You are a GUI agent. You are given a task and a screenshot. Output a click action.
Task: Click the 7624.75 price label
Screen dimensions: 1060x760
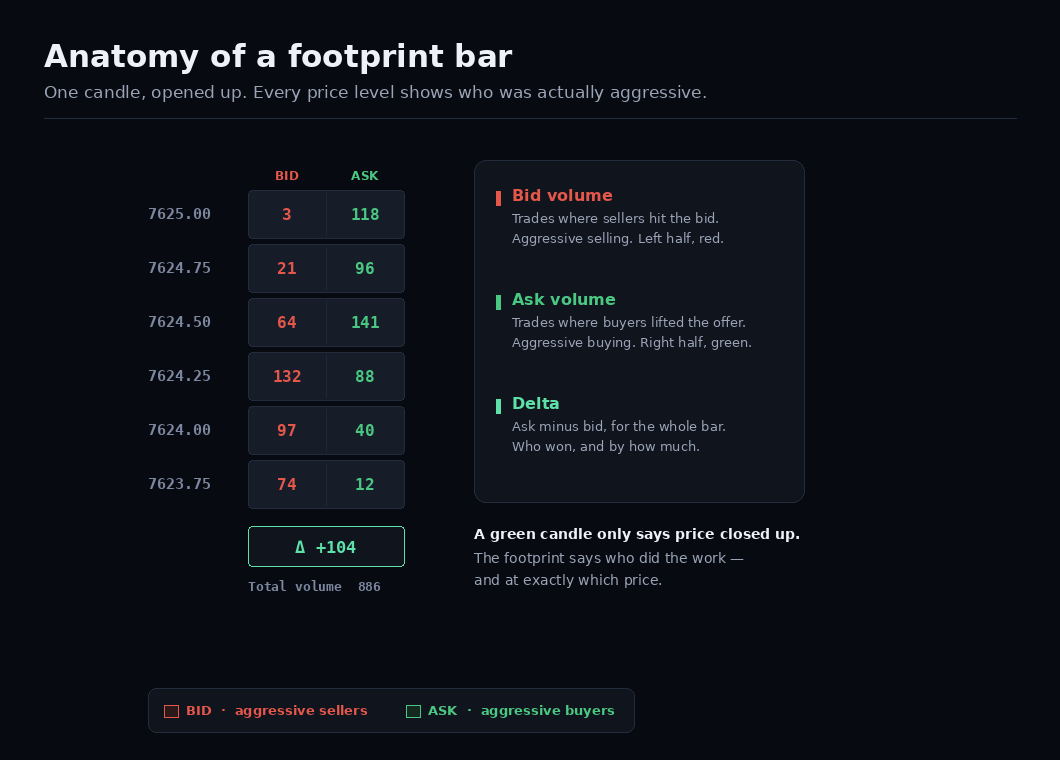tap(179, 268)
